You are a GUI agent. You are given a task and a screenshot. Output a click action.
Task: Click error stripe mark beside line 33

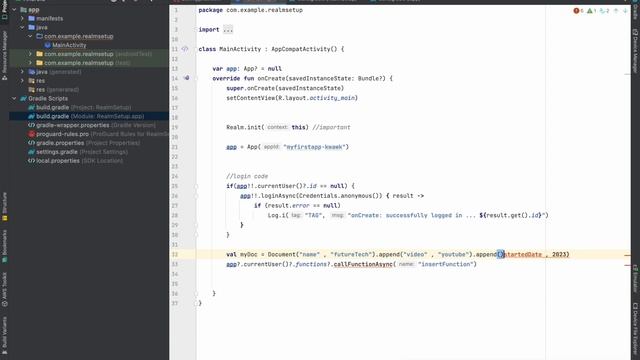[627, 265]
